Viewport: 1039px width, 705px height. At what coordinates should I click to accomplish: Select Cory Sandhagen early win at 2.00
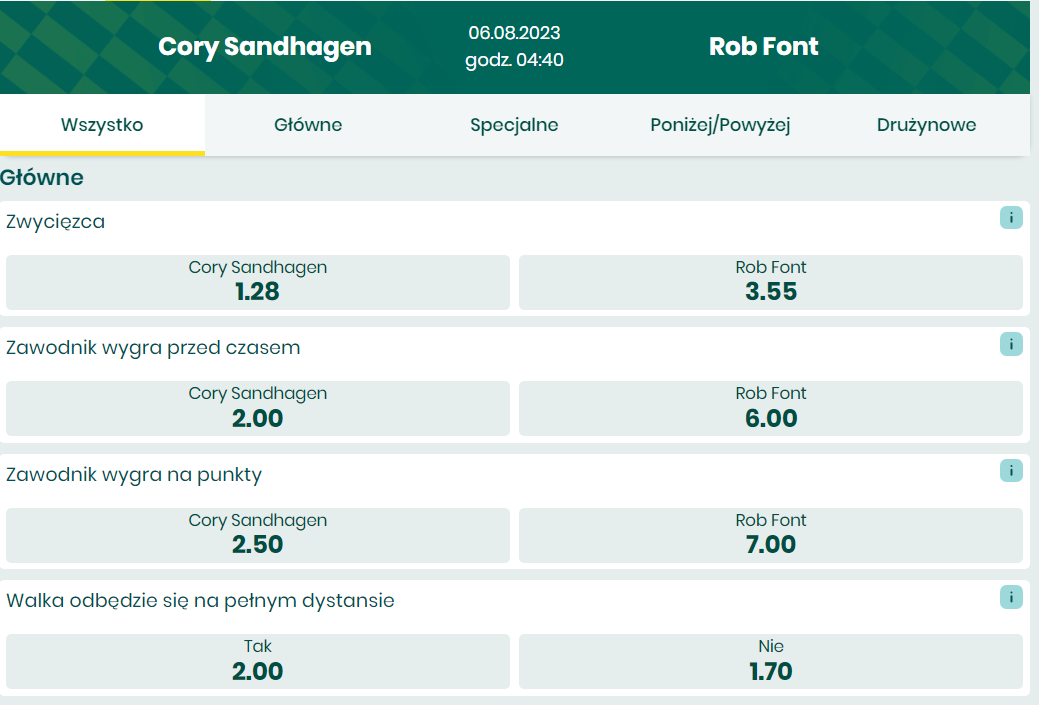pyautogui.click(x=258, y=408)
